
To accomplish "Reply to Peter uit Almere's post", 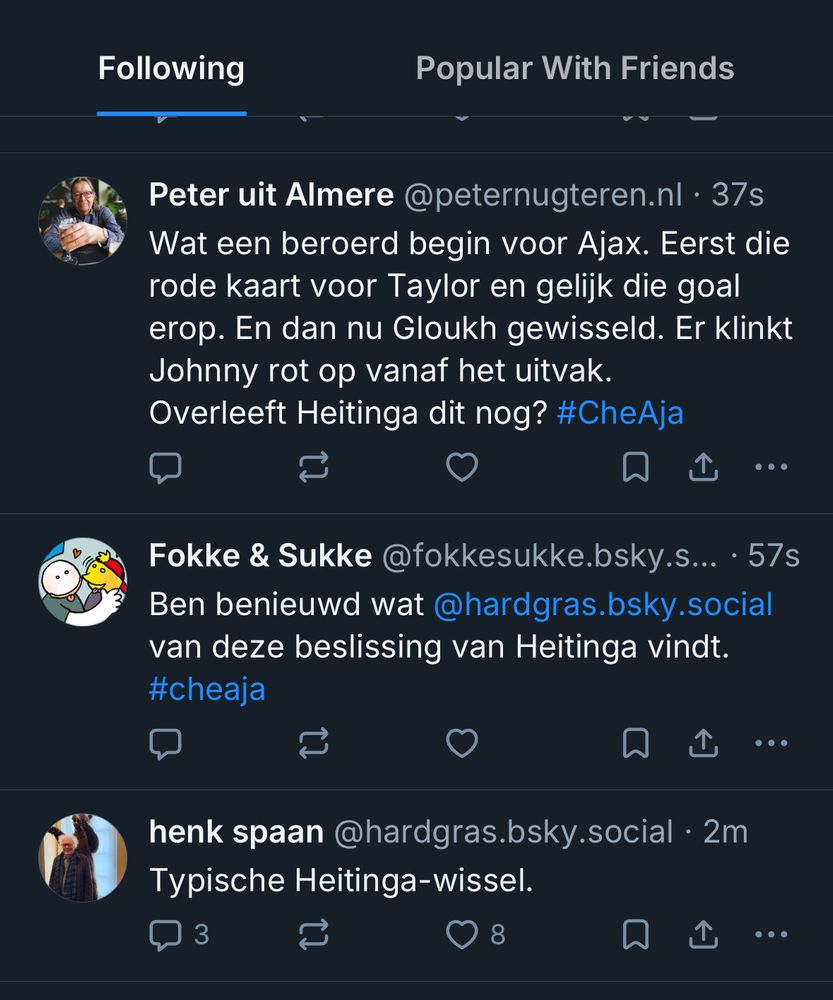I will 165,467.
